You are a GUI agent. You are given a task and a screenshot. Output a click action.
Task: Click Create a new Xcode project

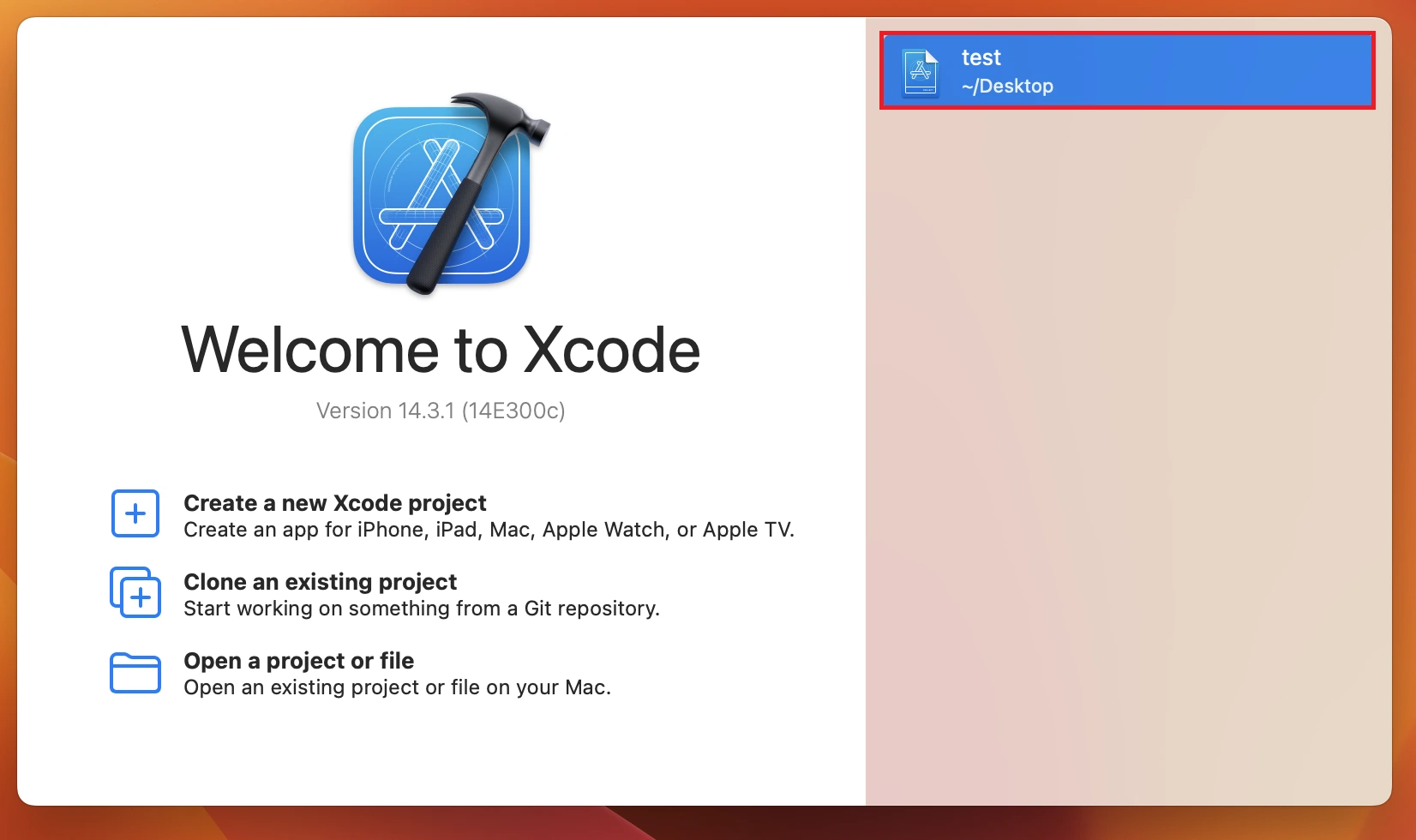[334, 503]
